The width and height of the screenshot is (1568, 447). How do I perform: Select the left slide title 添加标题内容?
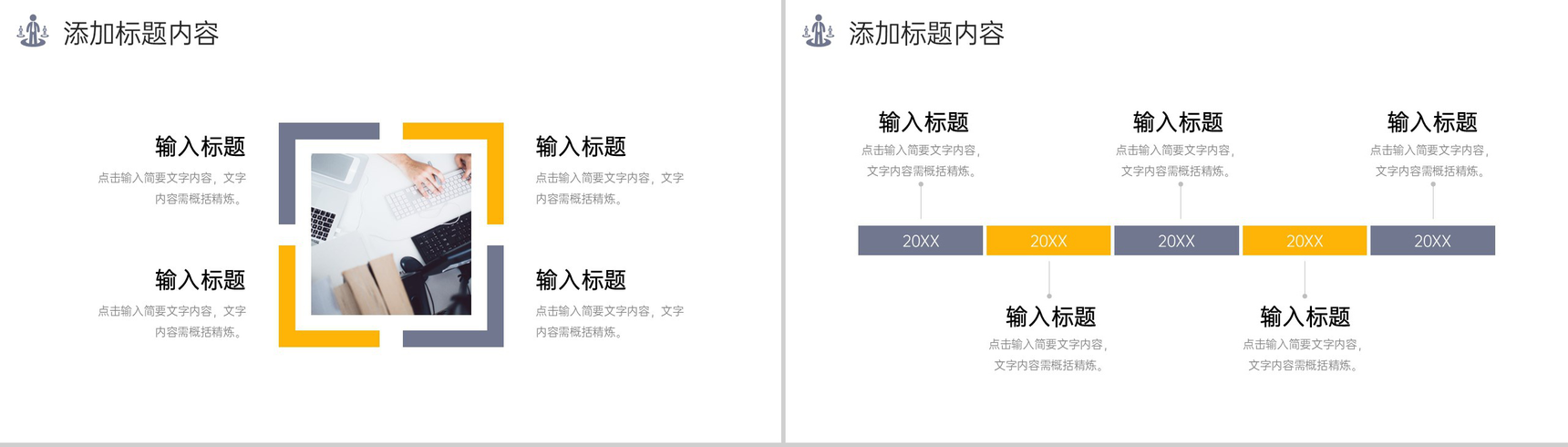point(141,34)
